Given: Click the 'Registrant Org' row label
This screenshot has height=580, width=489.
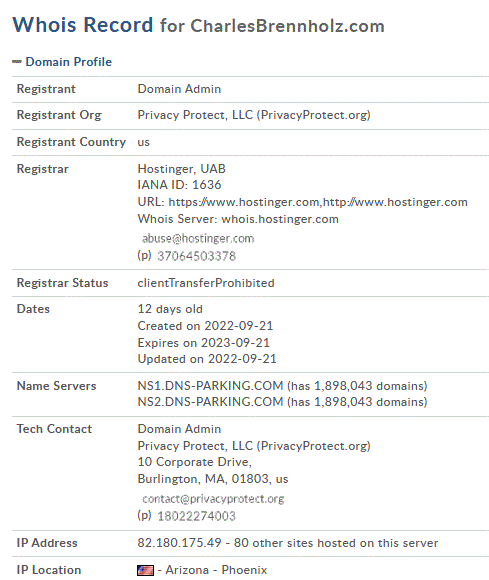Looking at the screenshot, I should [x=59, y=115].
